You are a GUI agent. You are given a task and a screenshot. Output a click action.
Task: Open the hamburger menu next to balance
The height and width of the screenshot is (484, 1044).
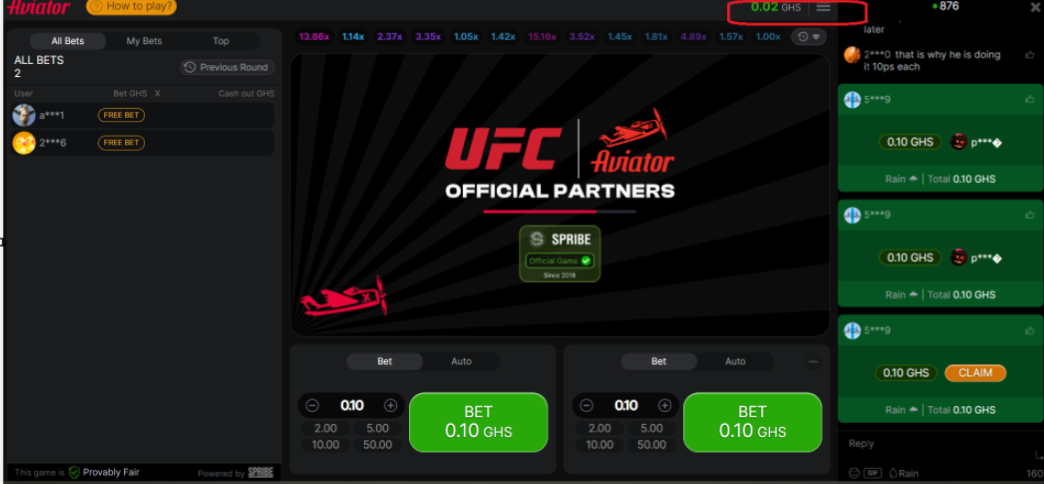pos(823,8)
